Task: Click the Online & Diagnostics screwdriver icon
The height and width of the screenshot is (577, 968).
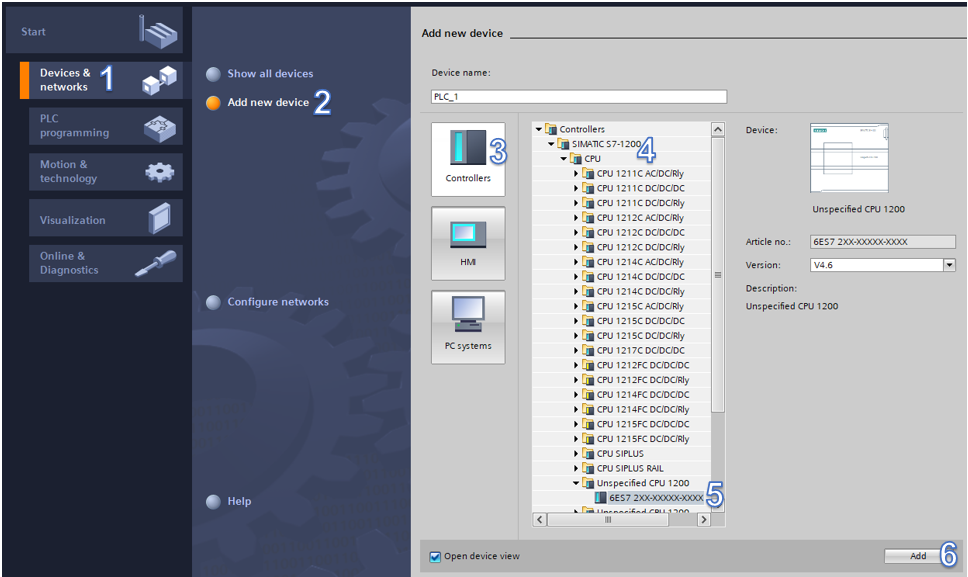Action: 156,263
